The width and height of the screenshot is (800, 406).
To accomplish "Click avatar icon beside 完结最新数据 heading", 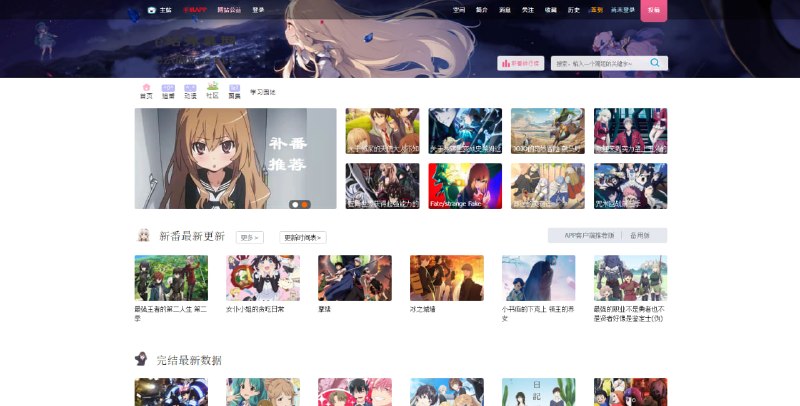I will coord(141,359).
